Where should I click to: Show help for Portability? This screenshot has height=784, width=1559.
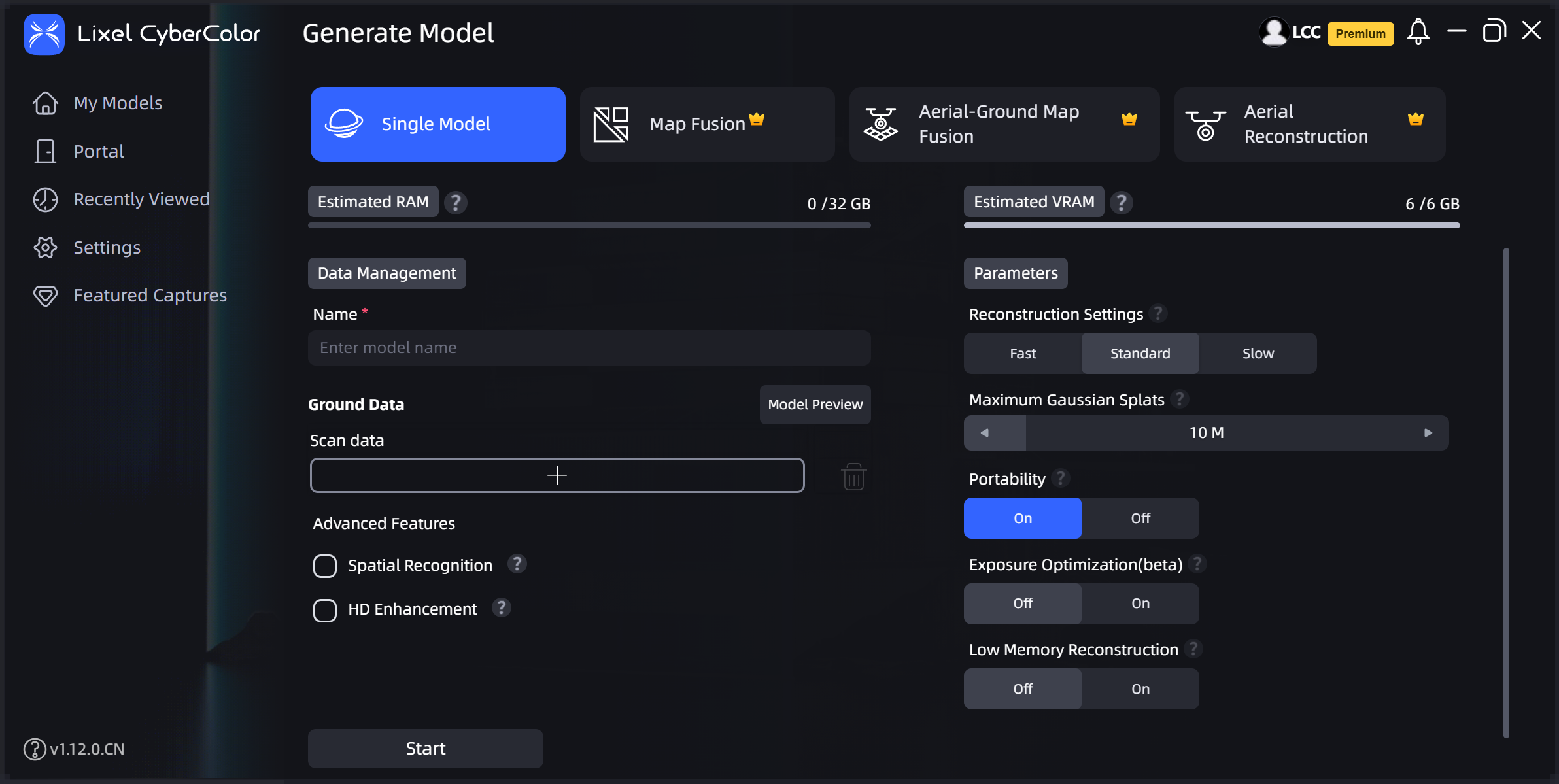click(x=1061, y=478)
